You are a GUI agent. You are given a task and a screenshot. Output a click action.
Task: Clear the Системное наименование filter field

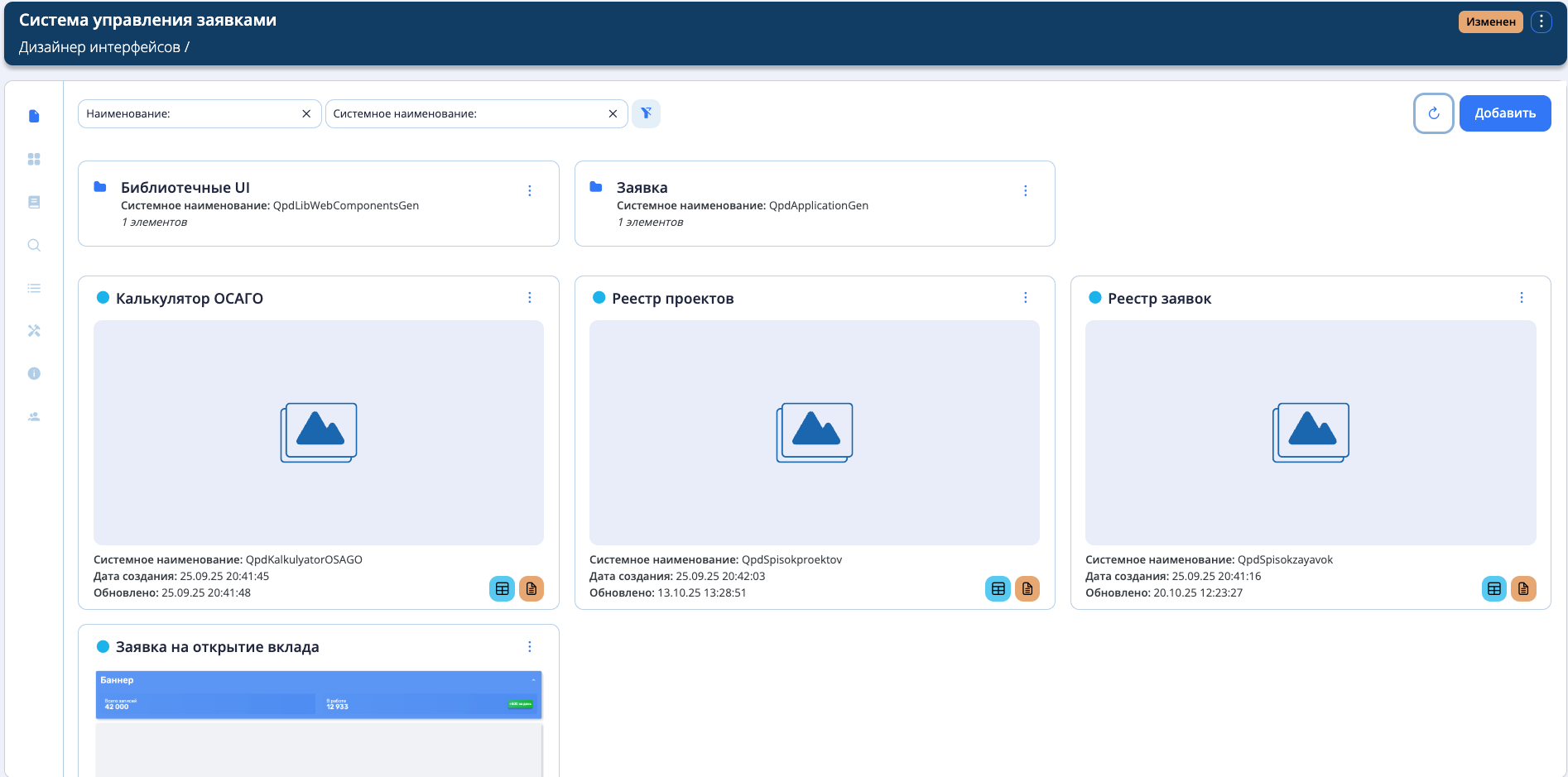point(613,113)
